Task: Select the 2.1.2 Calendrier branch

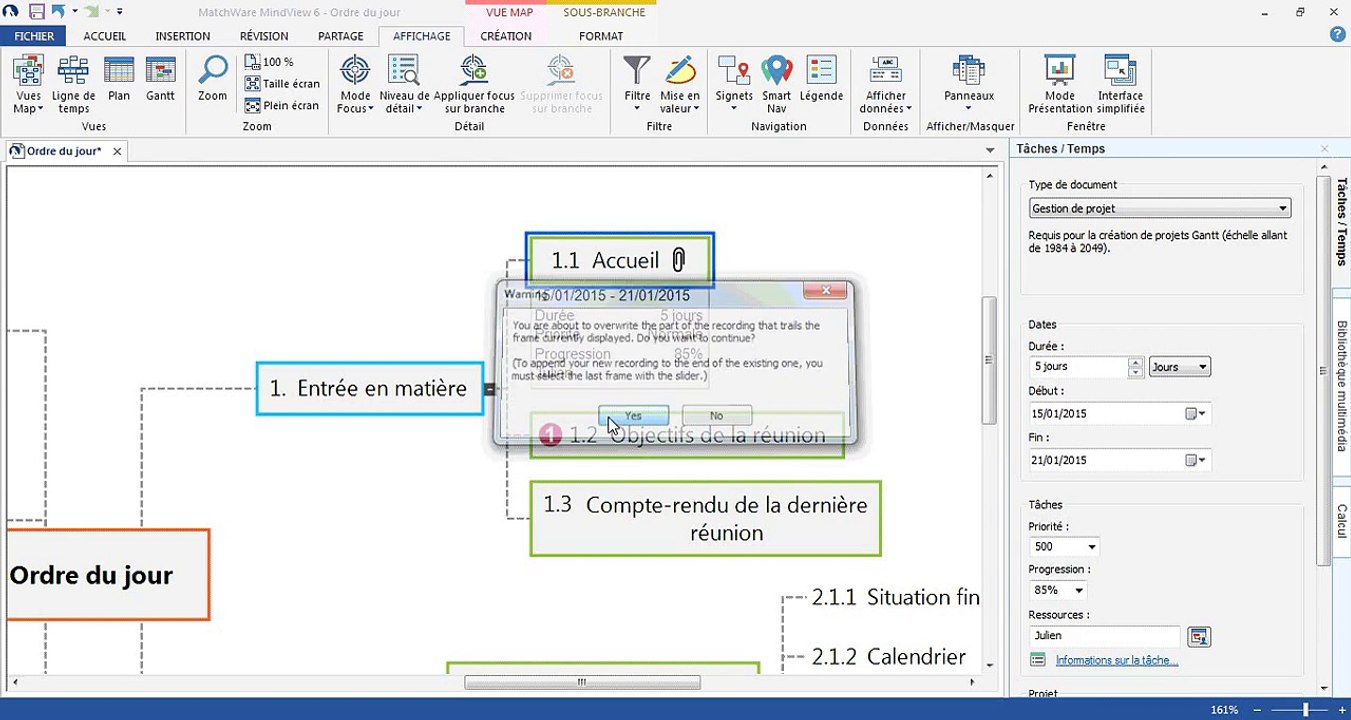Action: (889, 656)
